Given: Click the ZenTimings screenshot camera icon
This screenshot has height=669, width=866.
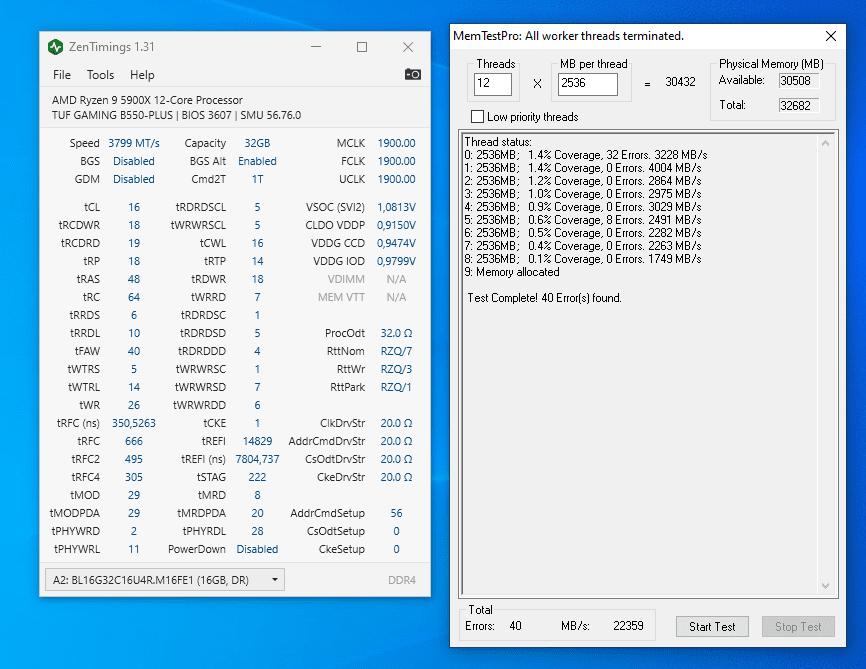Looking at the screenshot, I should pos(413,74).
